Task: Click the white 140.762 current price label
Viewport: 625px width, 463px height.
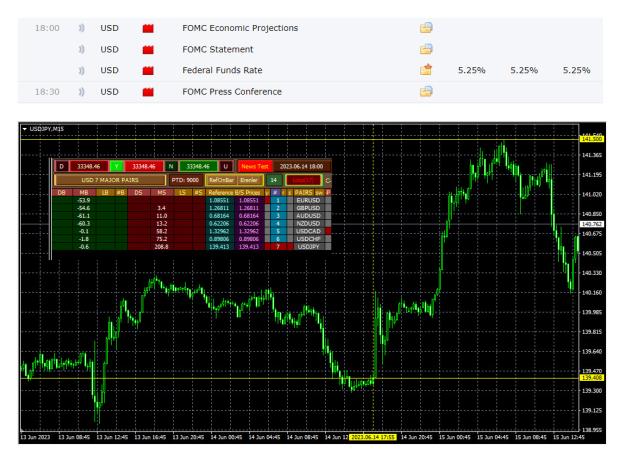Action: click(592, 224)
